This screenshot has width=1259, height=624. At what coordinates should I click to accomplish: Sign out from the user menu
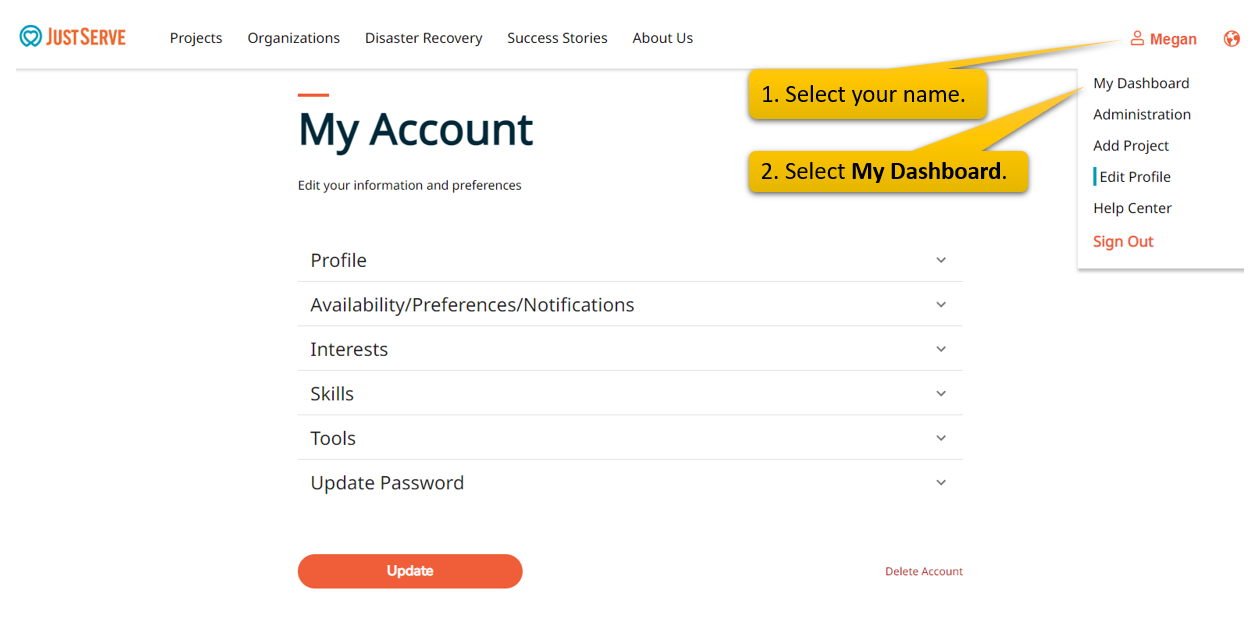coord(1123,241)
